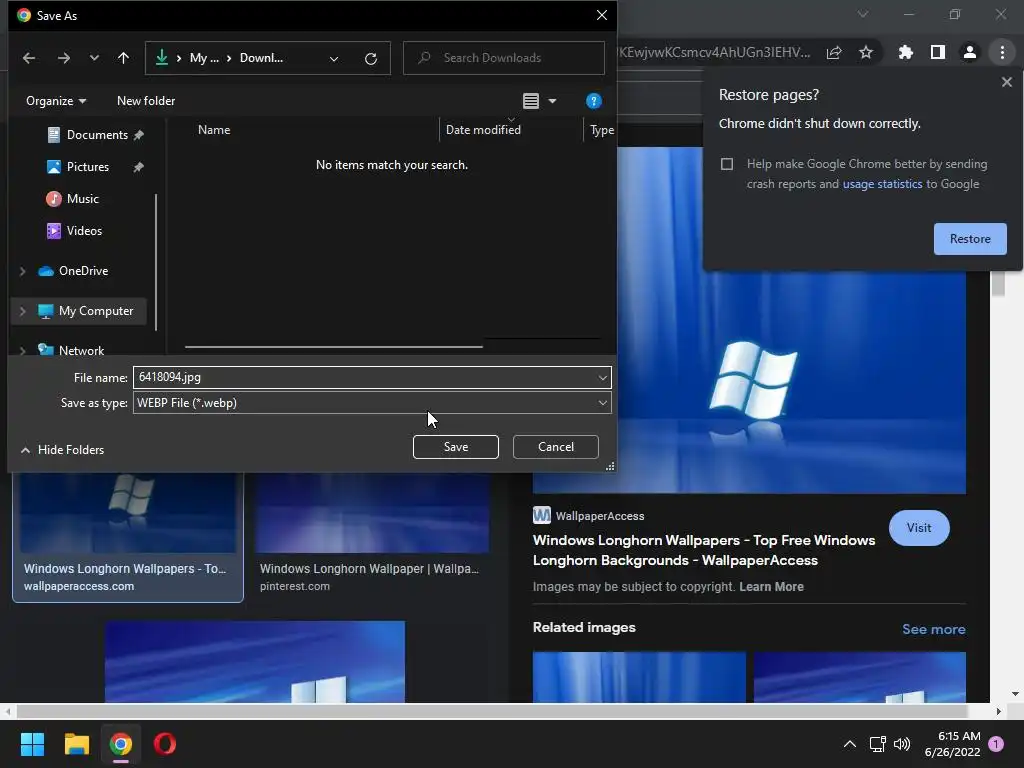This screenshot has width=1024, height=768.
Task: Open the wallpaperaccess.com result thumbnail
Action: pos(128,513)
